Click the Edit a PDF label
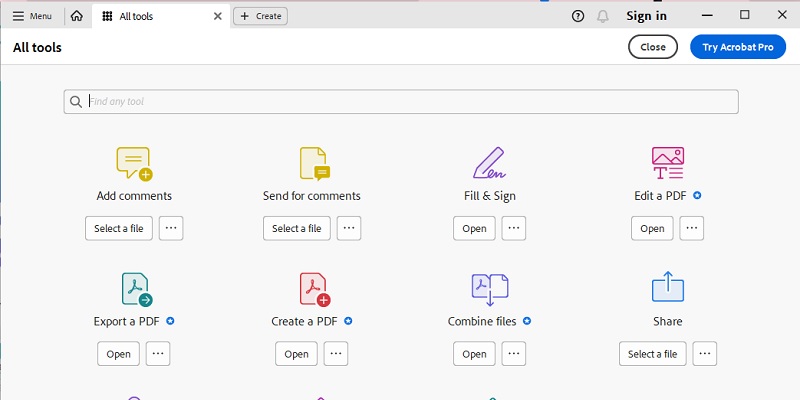Screen dimensions: 800x400 click(660, 196)
